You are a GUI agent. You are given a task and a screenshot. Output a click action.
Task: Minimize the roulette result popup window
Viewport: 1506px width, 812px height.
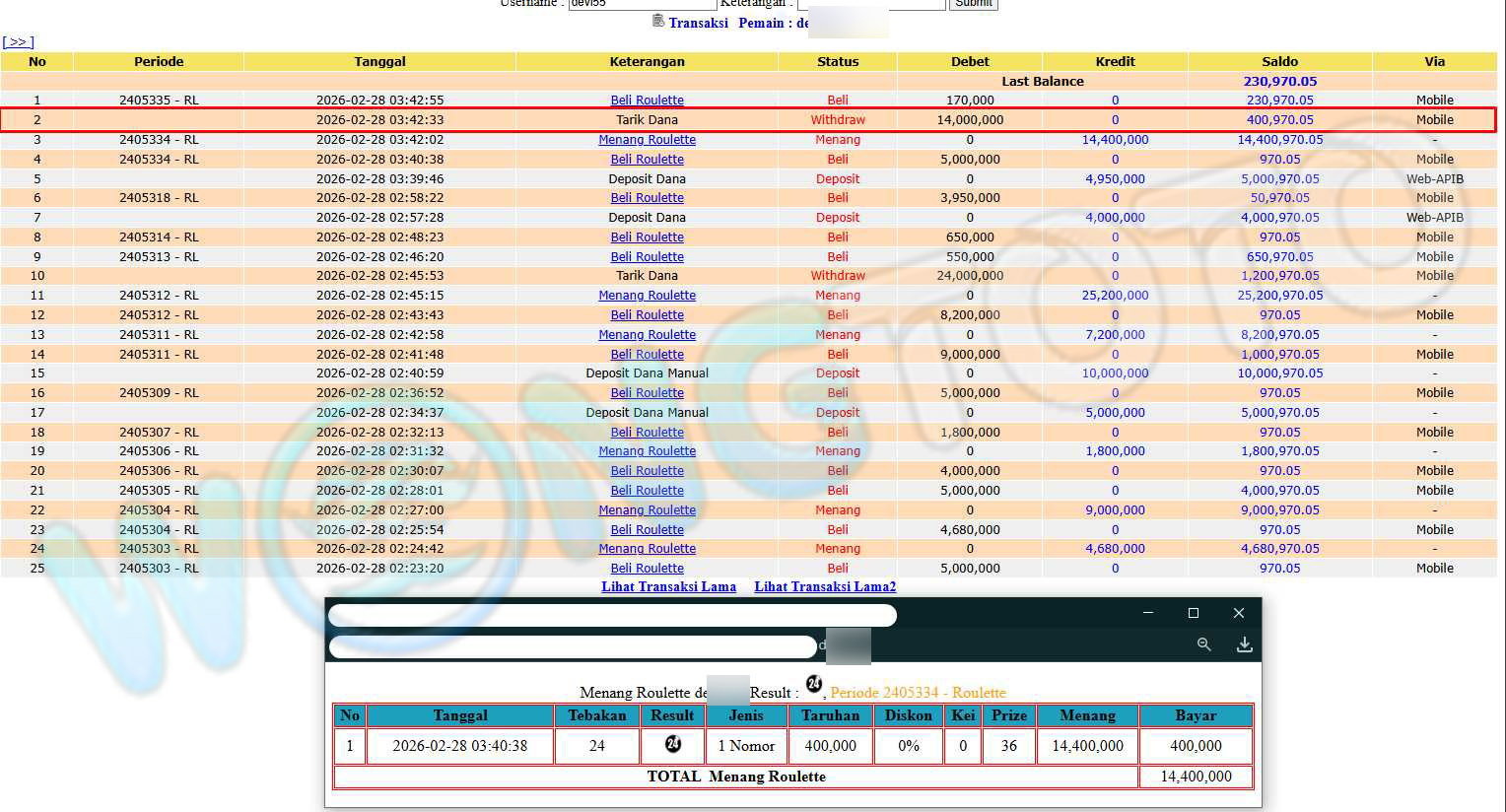1148,613
